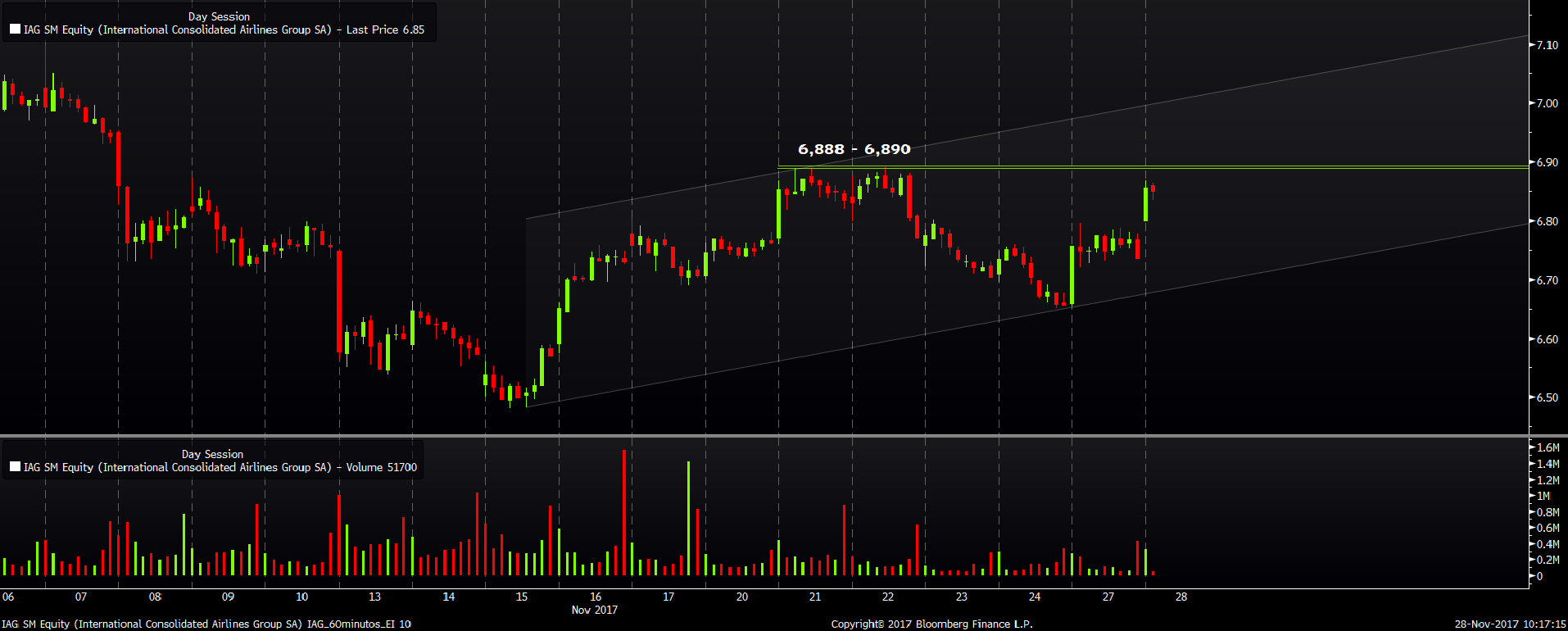Click the 0.2M volume axis label
The height and width of the screenshot is (631, 1568).
click(1548, 560)
